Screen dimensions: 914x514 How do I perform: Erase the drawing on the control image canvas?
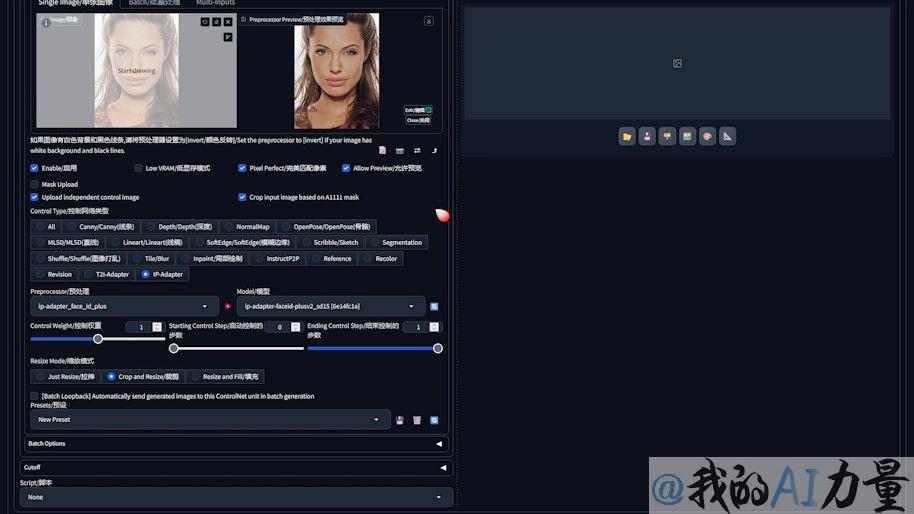click(216, 22)
